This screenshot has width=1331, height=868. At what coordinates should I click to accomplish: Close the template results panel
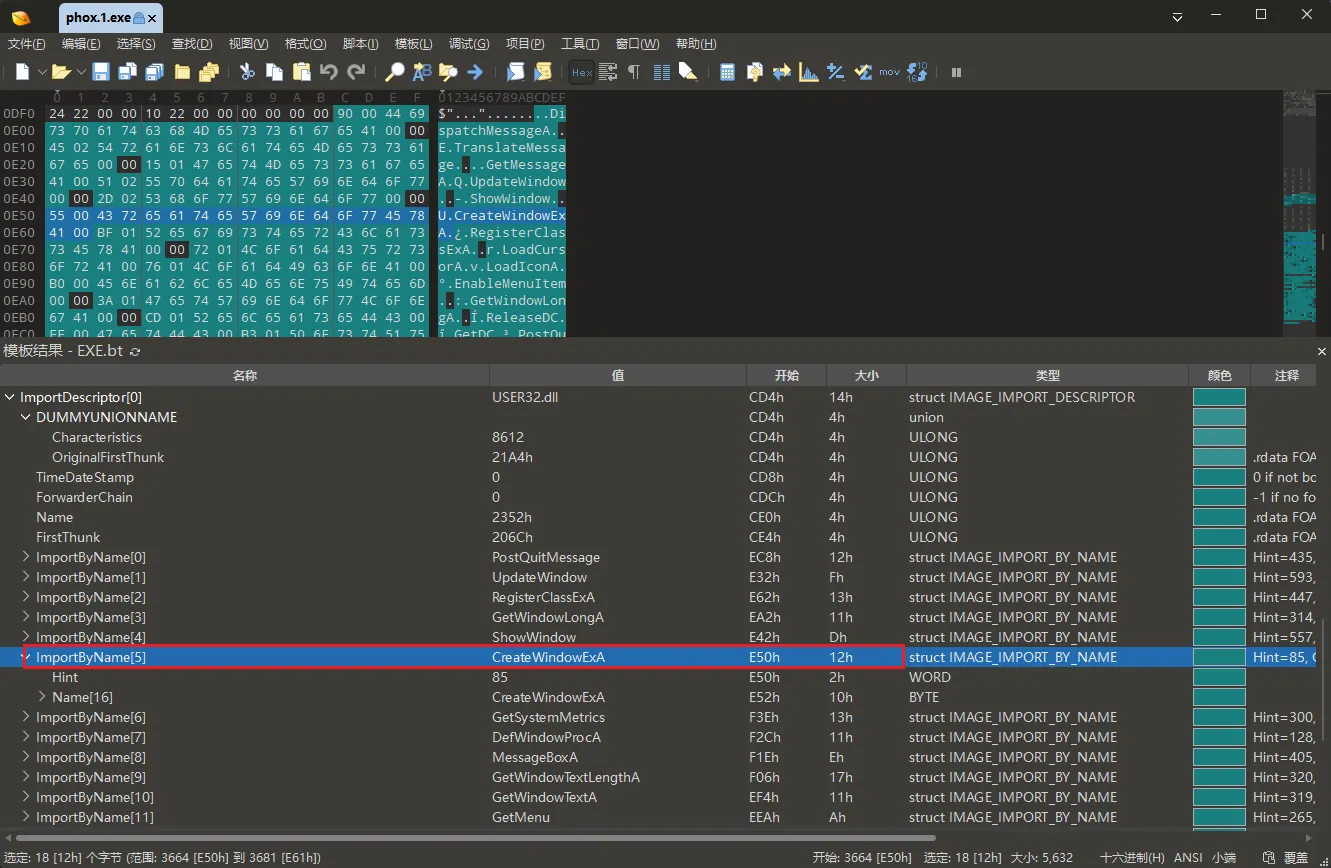pos(1322,351)
